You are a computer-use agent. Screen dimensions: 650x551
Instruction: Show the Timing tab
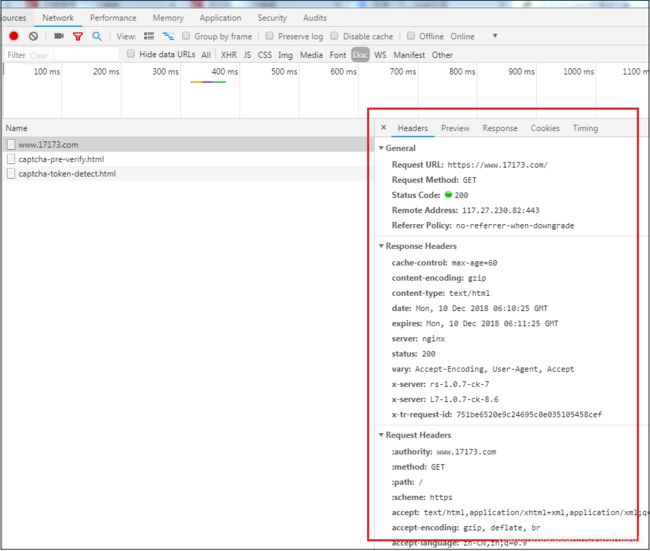pos(585,128)
